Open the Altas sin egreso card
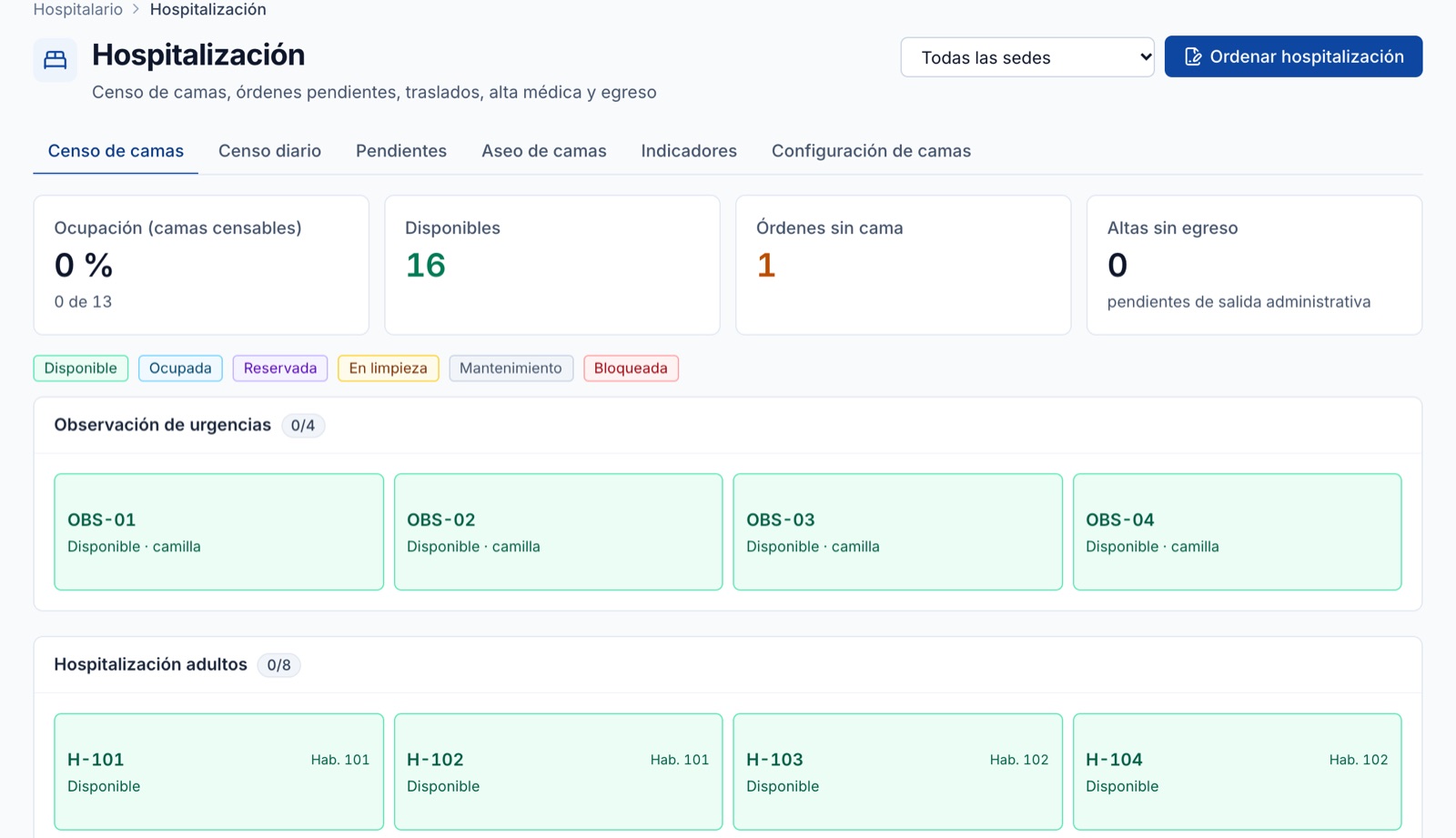 tap(1254, 265)
